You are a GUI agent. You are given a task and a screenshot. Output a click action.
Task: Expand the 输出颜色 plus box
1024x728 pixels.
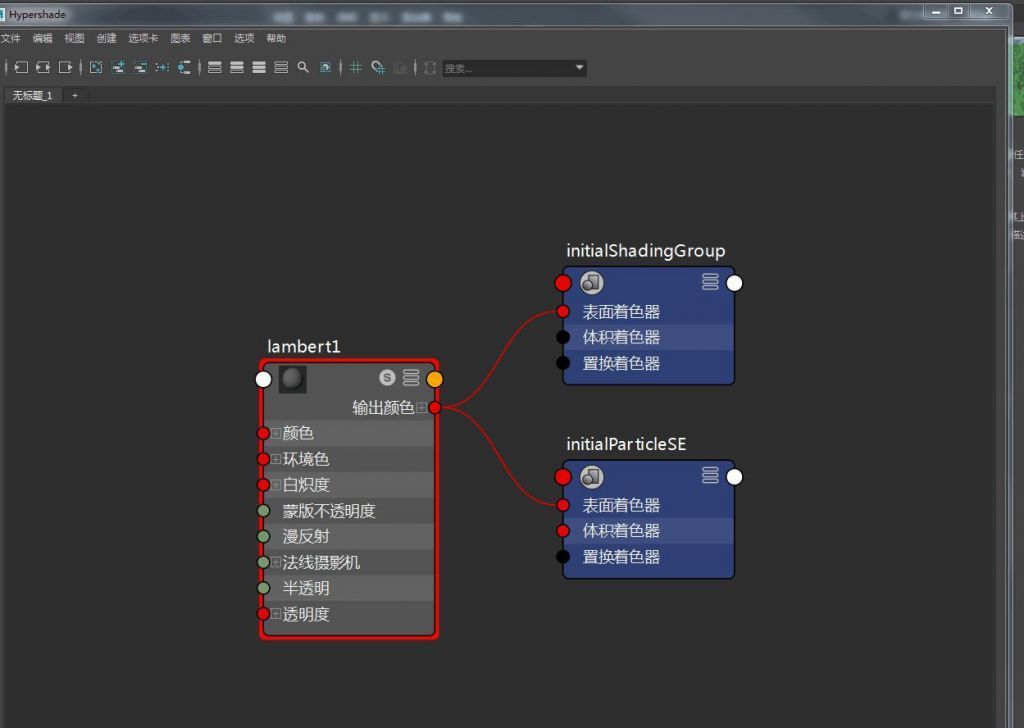click(421, 407)
